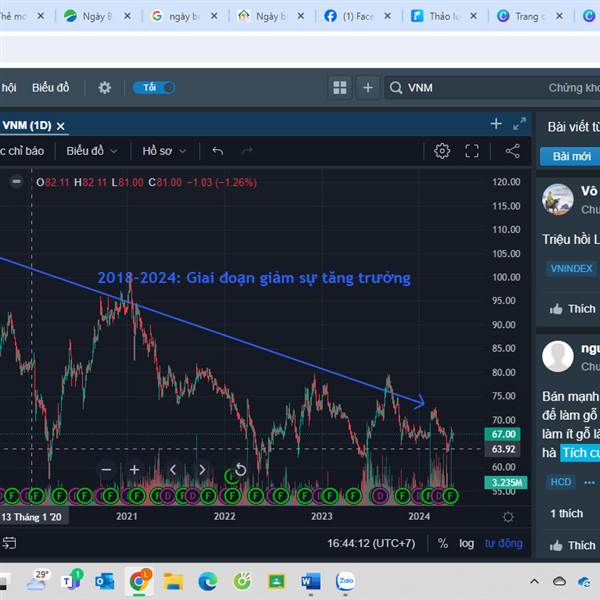Open Microsoft Edge from the taskbar
The height and width of the screenshot is (600, 600).
208,582
